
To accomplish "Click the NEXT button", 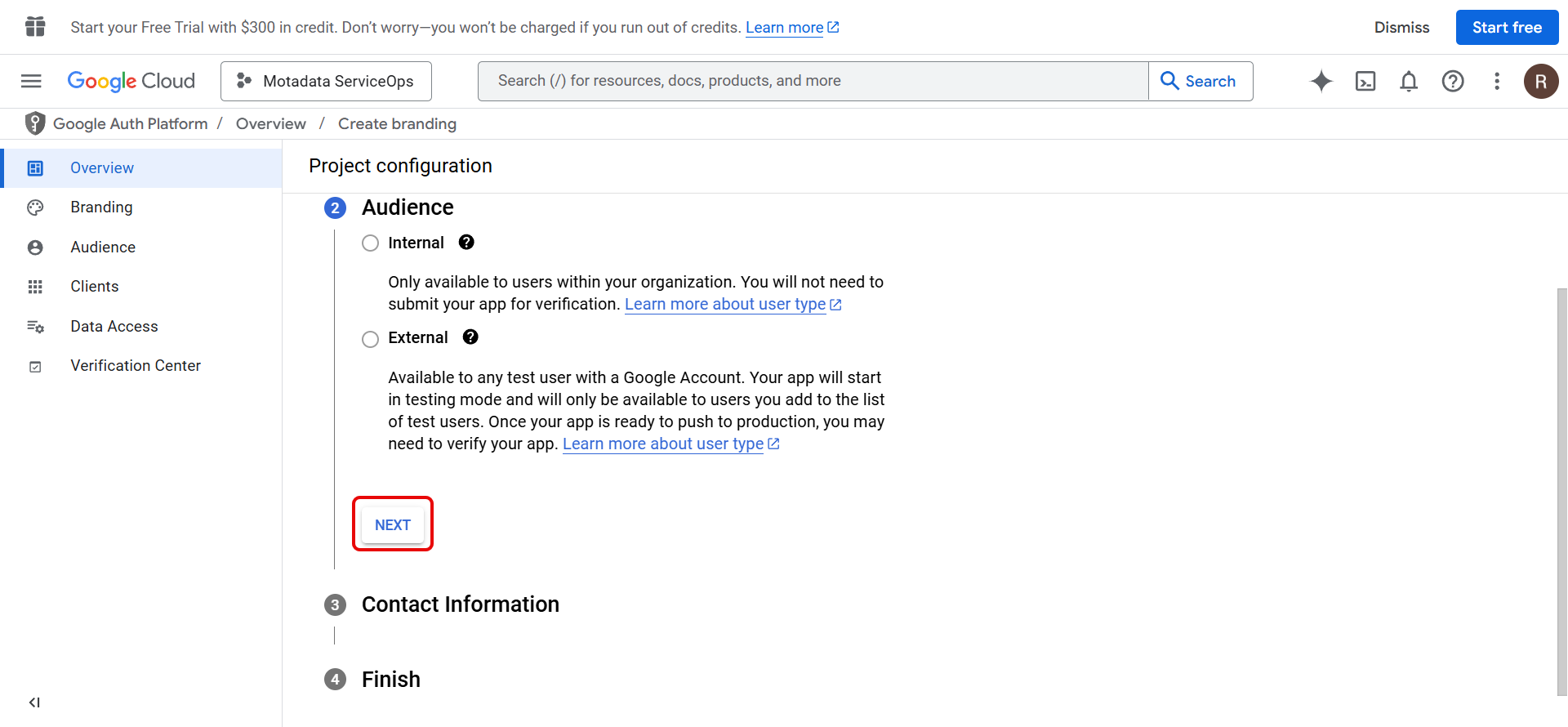I will pyautogui.click(x=393, y=525).
